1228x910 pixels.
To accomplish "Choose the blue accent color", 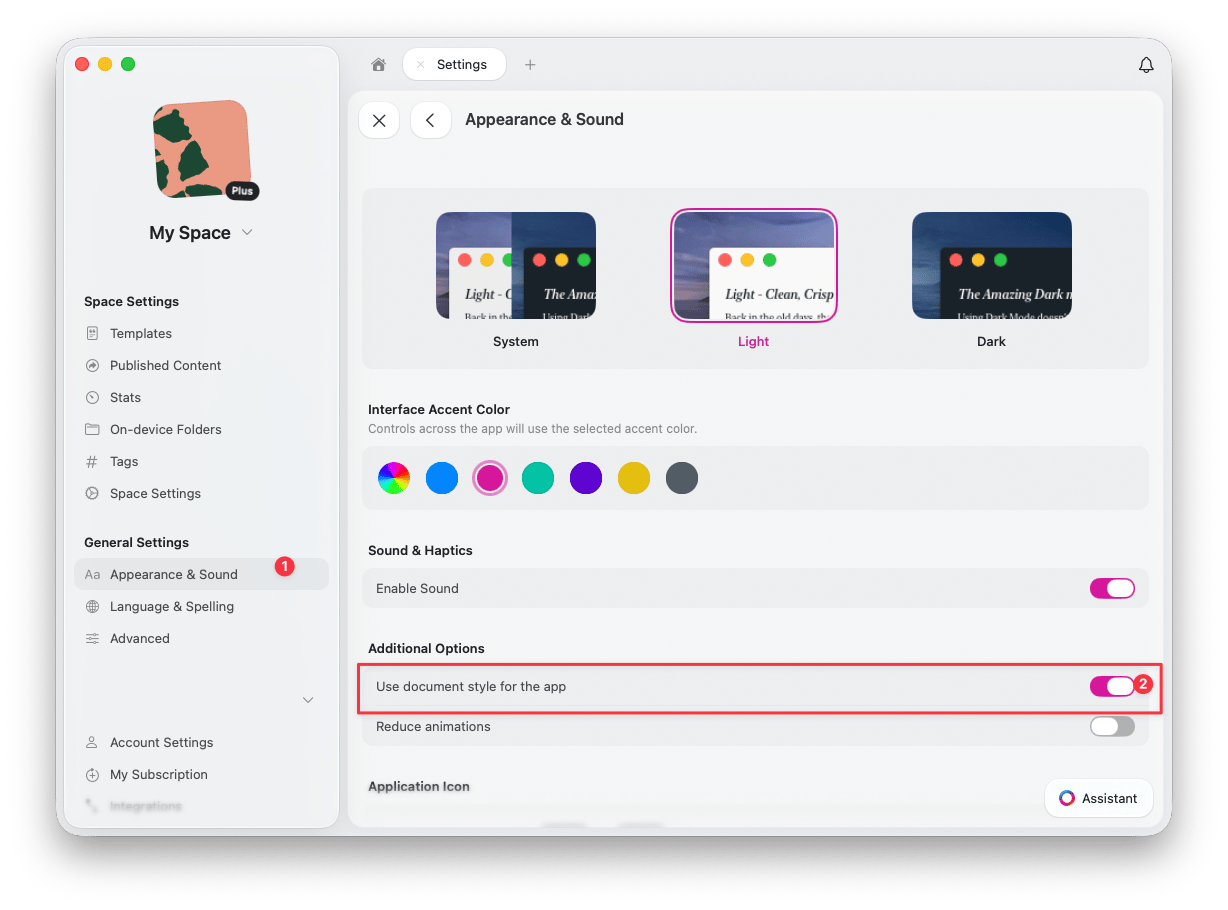I will [x=442, y=478].
